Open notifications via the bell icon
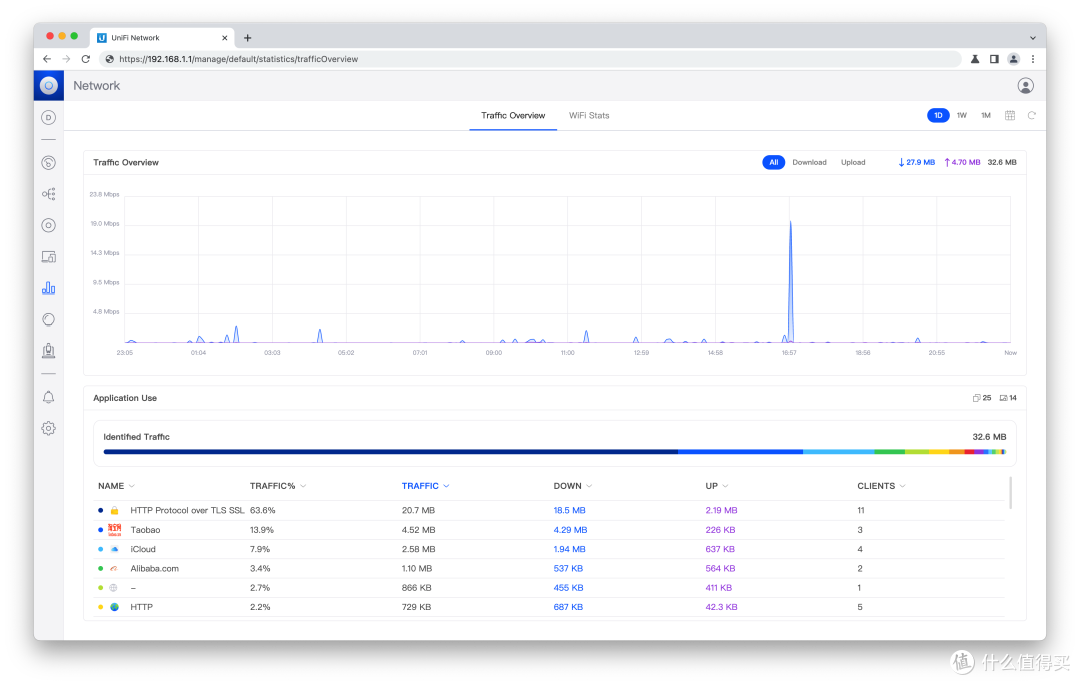 (x=48, y=397)
